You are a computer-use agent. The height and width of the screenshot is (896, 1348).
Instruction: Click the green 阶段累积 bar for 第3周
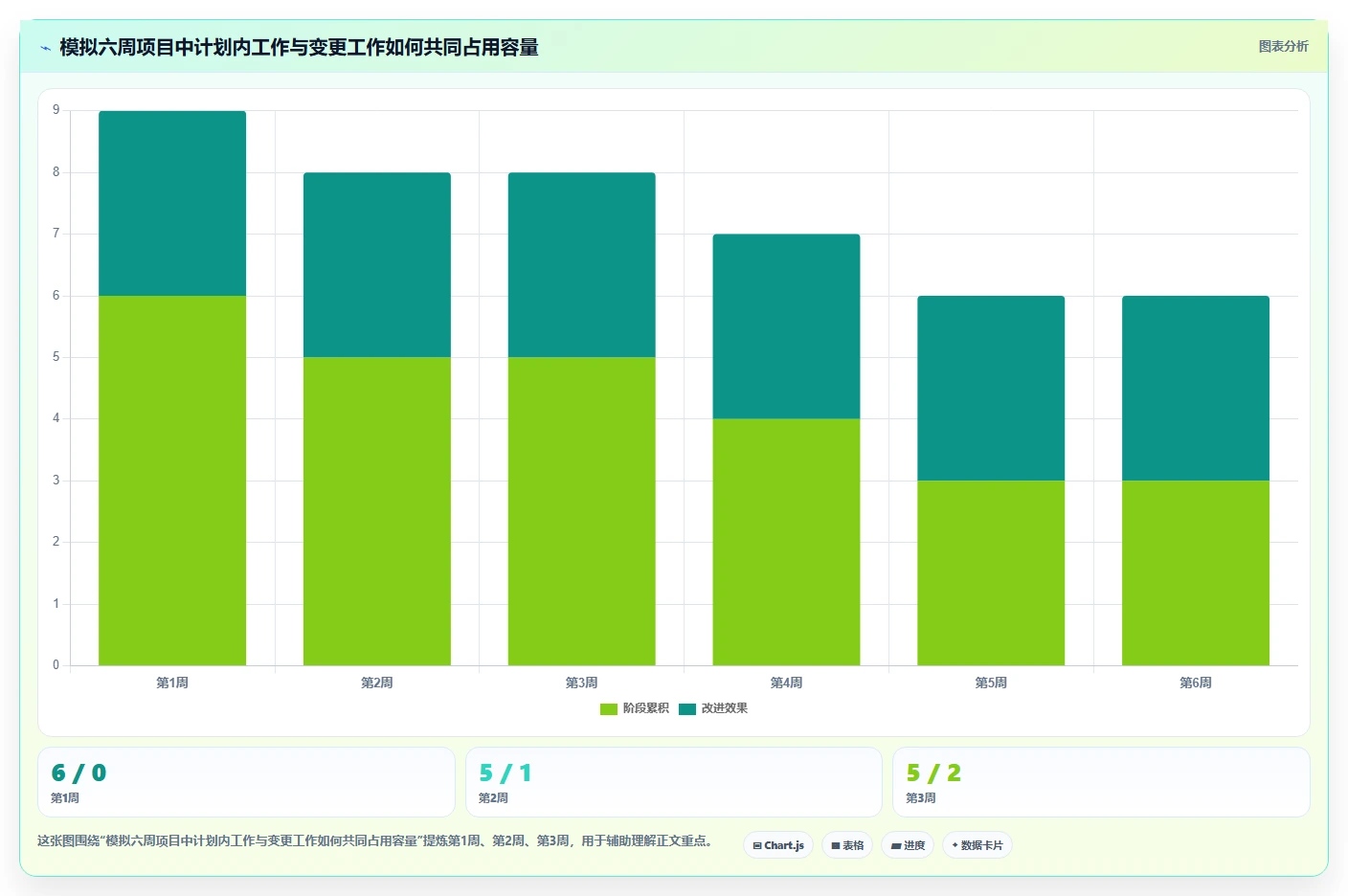(x=582, y=511)
